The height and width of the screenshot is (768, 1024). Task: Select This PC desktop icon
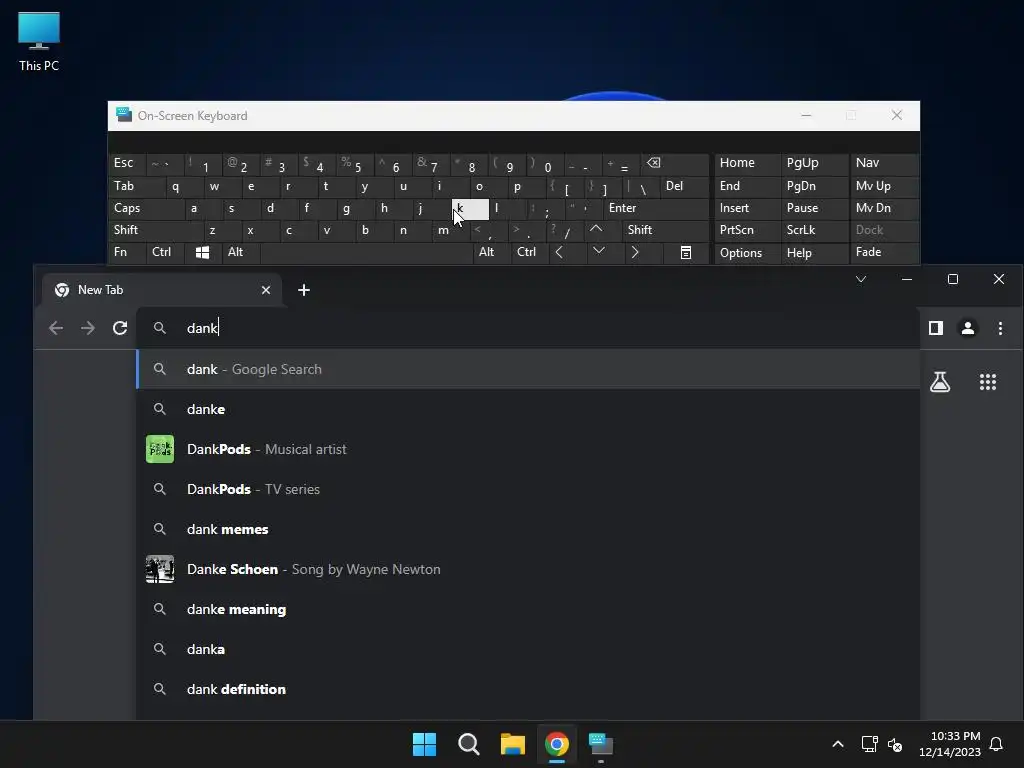click(39, 41)
